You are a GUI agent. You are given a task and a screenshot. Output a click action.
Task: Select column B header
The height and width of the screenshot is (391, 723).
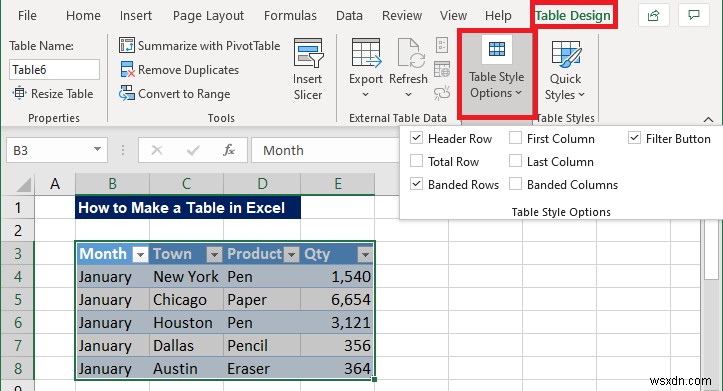[x=112, y=184]
